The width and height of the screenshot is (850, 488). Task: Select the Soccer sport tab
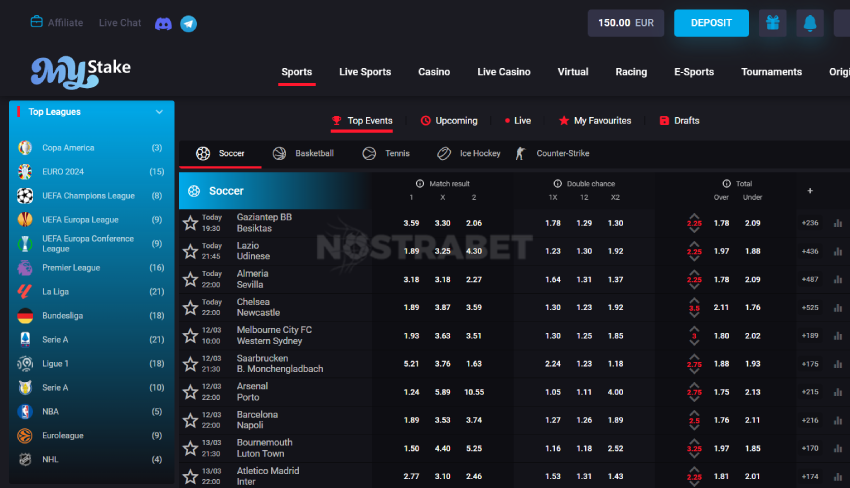coord(220,153)
